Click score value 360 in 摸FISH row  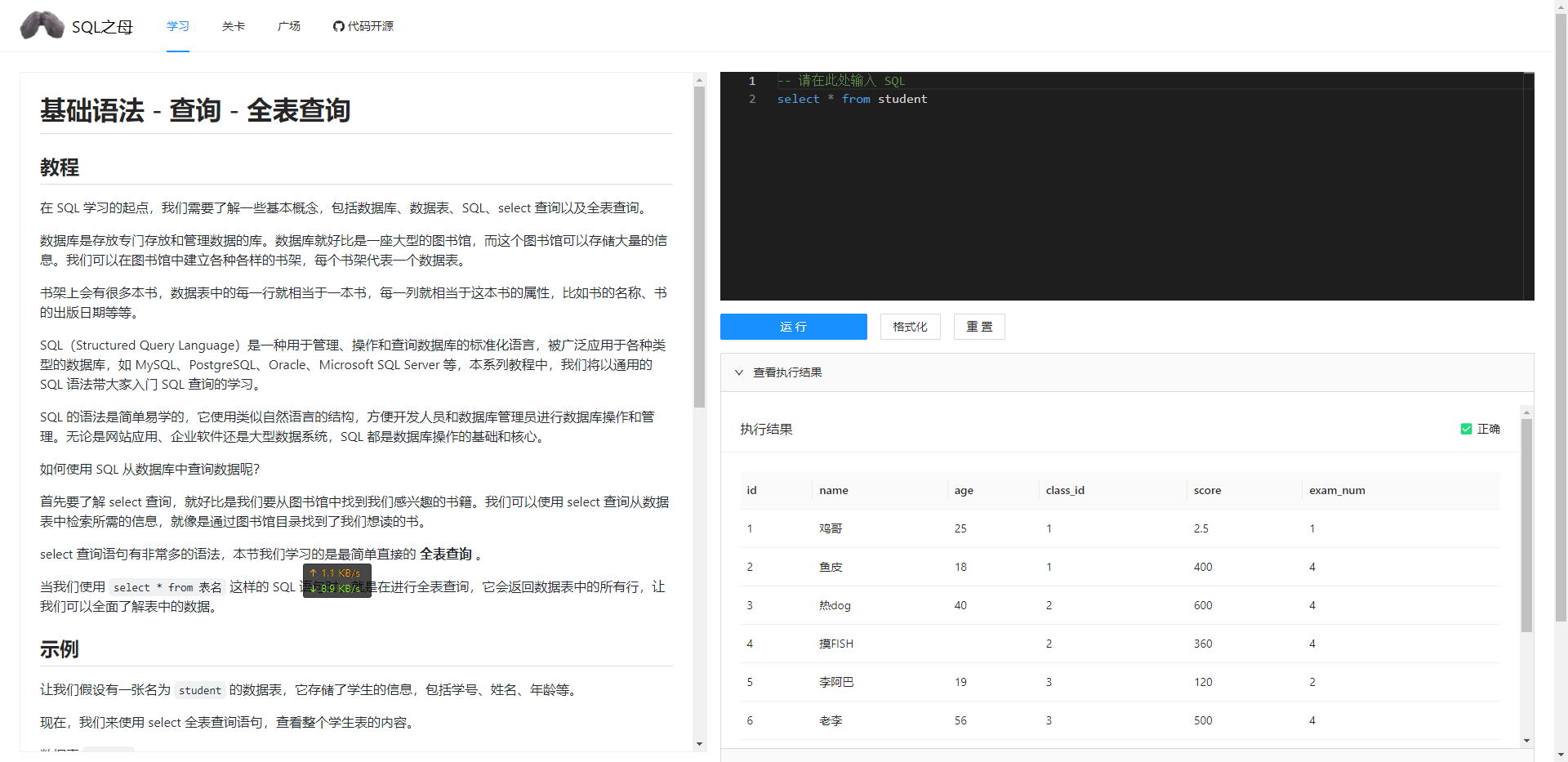[x=1203, y=644]
